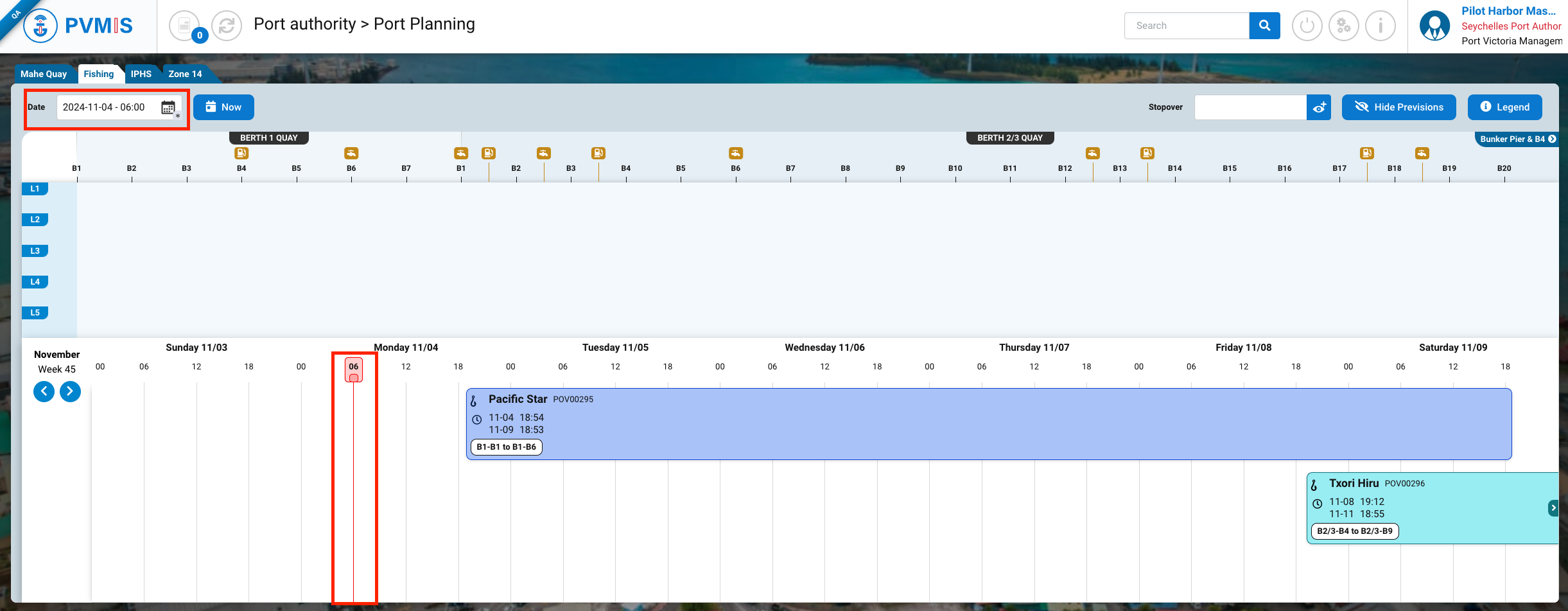Switch to the Mahe Quay tab
1568x611 pixels.
coord(44,74)
